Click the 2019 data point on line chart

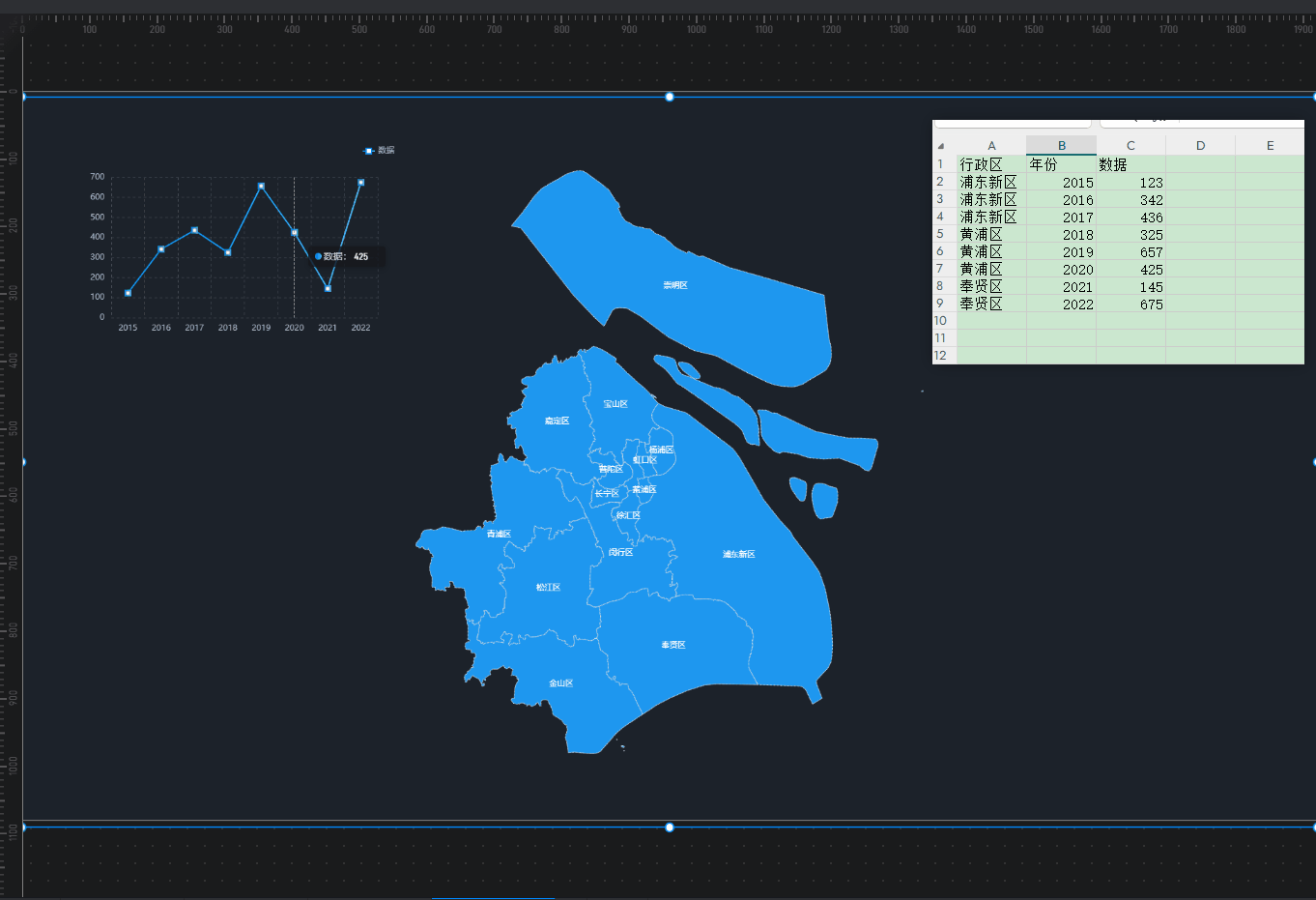tap(261, 186)
